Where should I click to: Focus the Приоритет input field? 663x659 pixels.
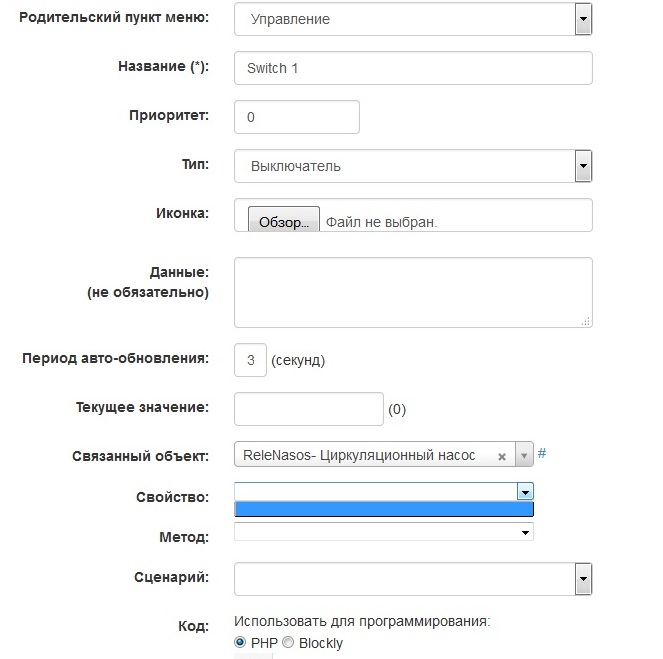coord(296,117)
